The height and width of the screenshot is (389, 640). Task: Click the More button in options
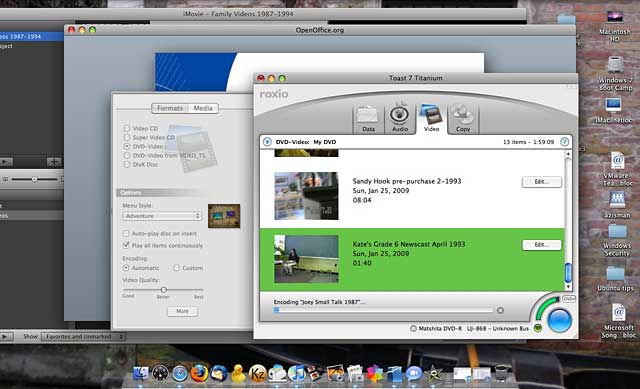182,311
